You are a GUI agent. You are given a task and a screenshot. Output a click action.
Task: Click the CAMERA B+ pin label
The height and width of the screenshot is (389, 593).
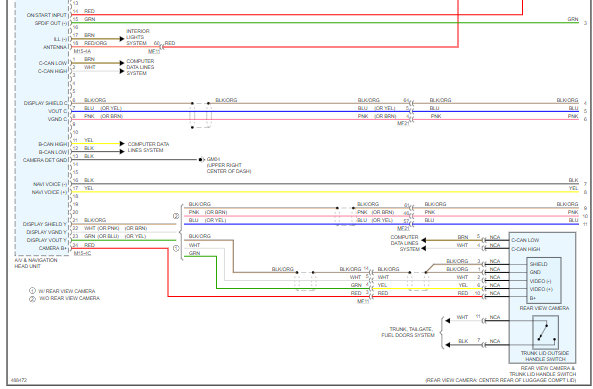coord(53,248)
